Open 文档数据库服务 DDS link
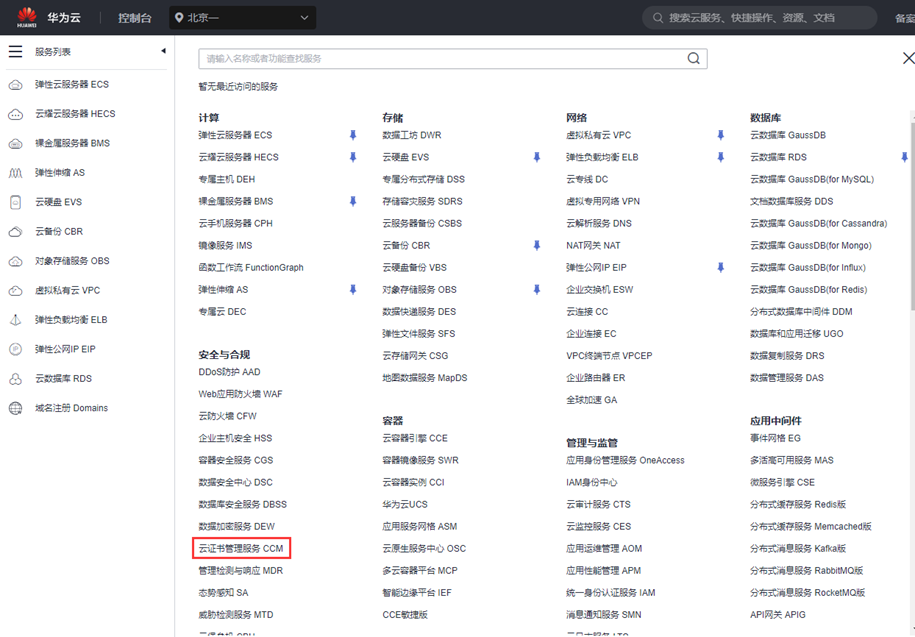The image size is (915, 637). click(x=792, y=202)
